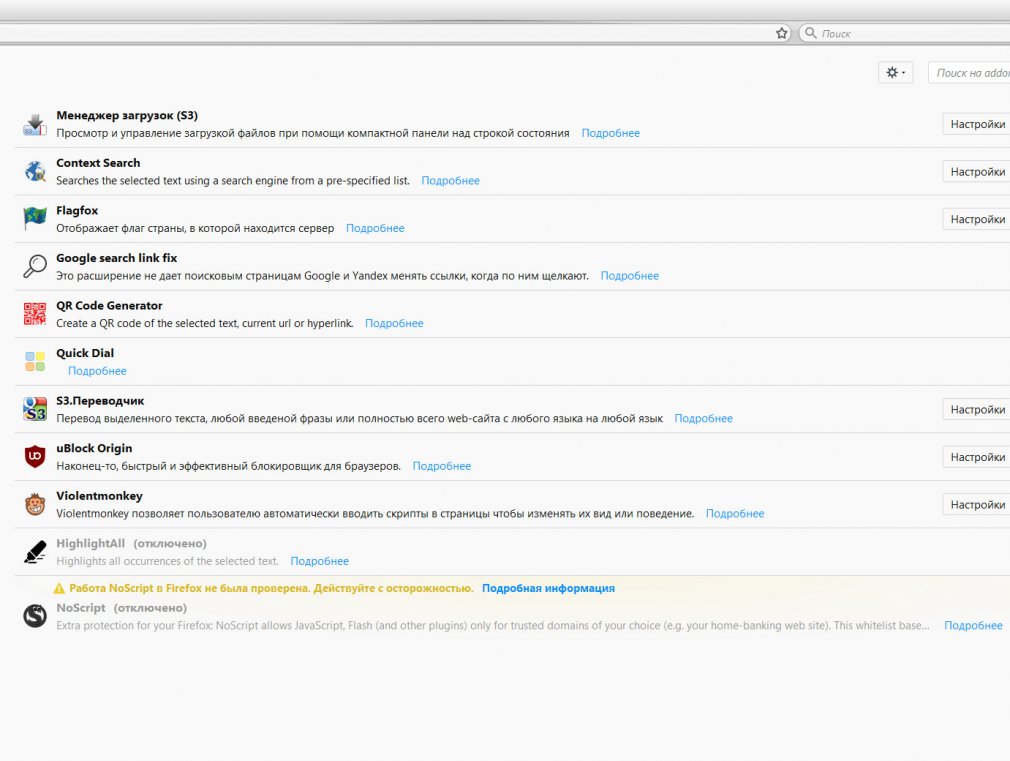Click the S3.Переводчик translator icon

pos(35,409)
